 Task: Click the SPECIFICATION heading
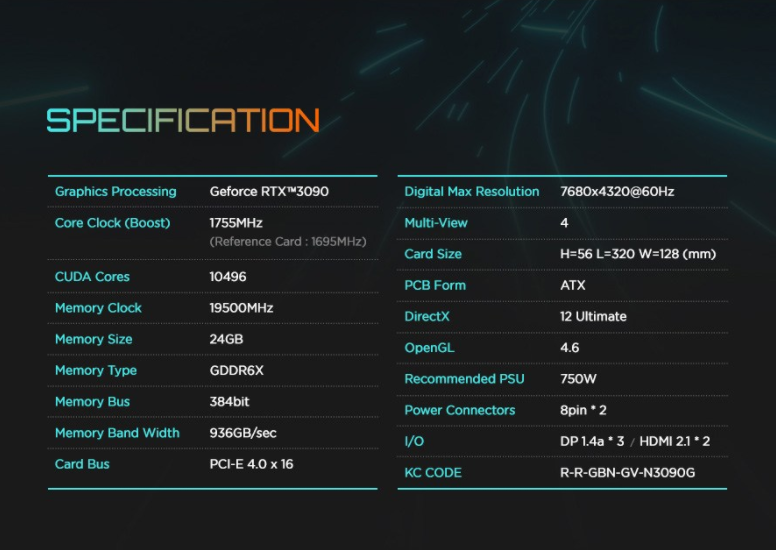point(183,120)
